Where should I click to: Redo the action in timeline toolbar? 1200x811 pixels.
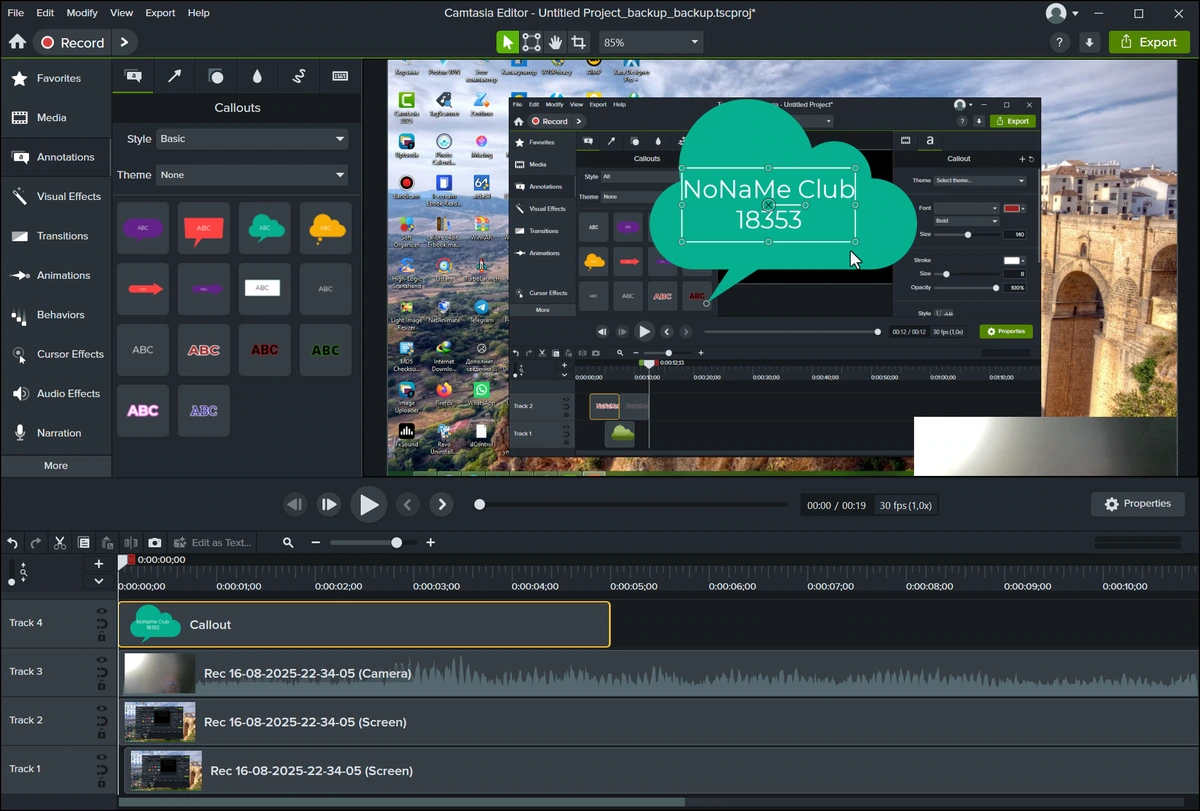pos(36,543)
